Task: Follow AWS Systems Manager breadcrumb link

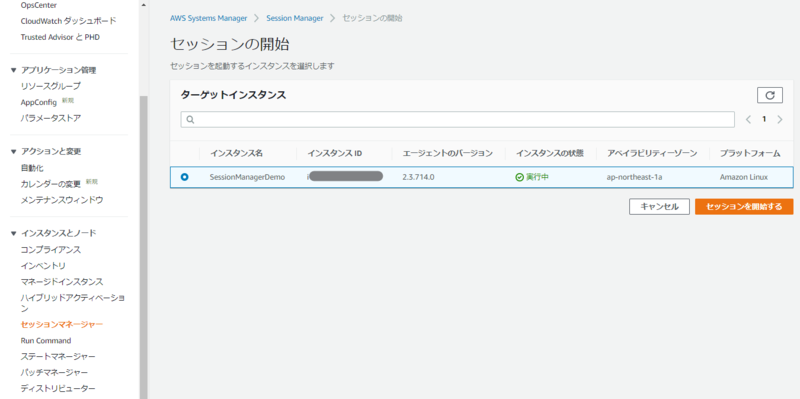Action: (208, 18)
